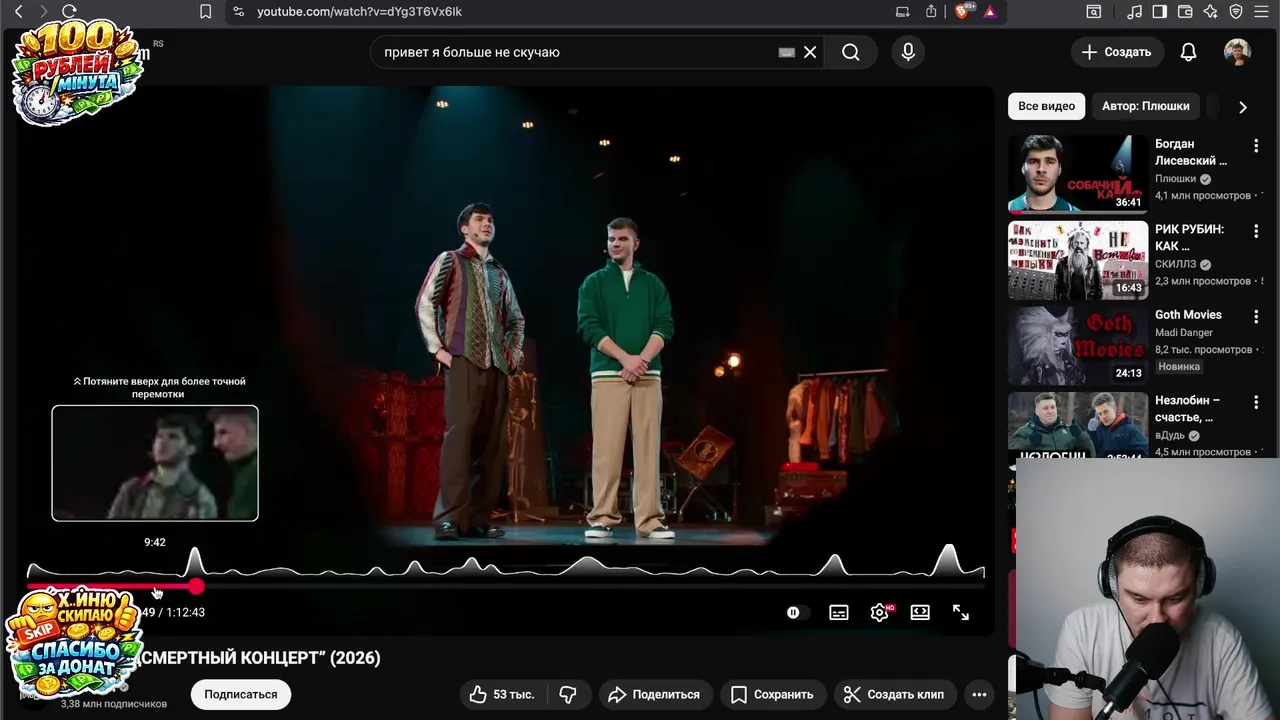Open the Brave Wallet toolbar icon

point(1185,11)
